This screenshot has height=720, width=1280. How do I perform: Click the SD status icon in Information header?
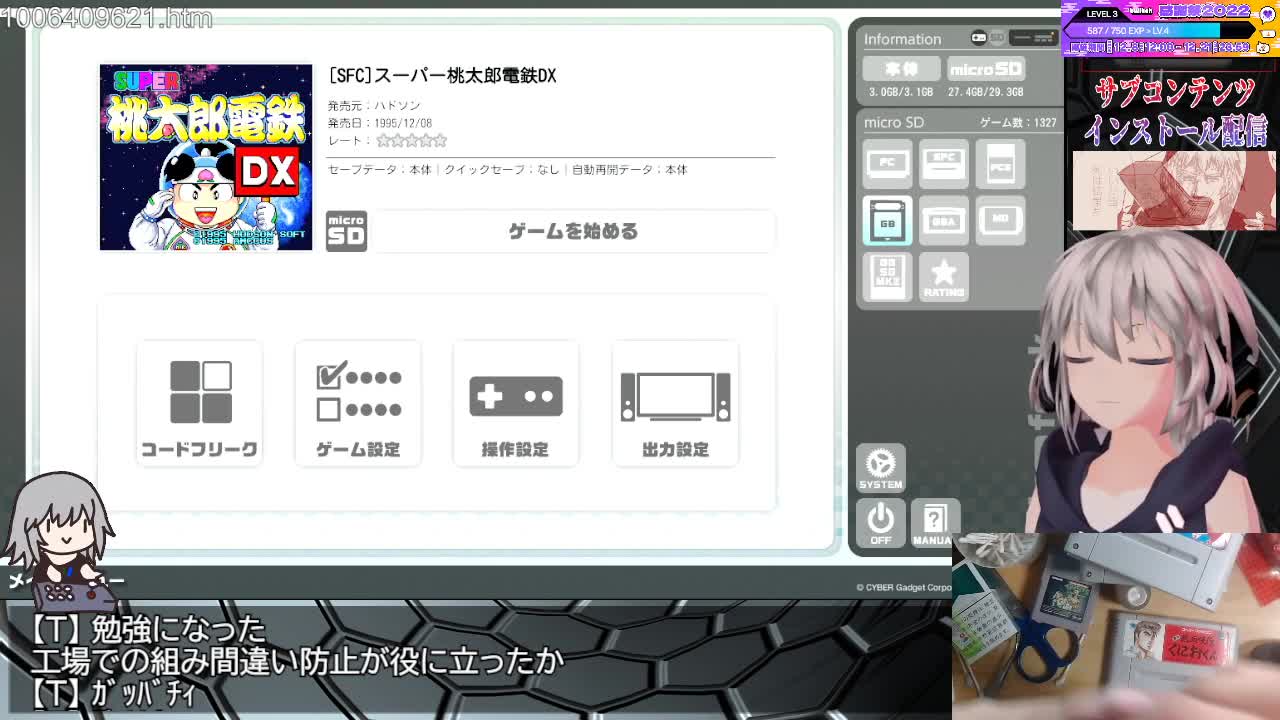click(x=996, y=38)
